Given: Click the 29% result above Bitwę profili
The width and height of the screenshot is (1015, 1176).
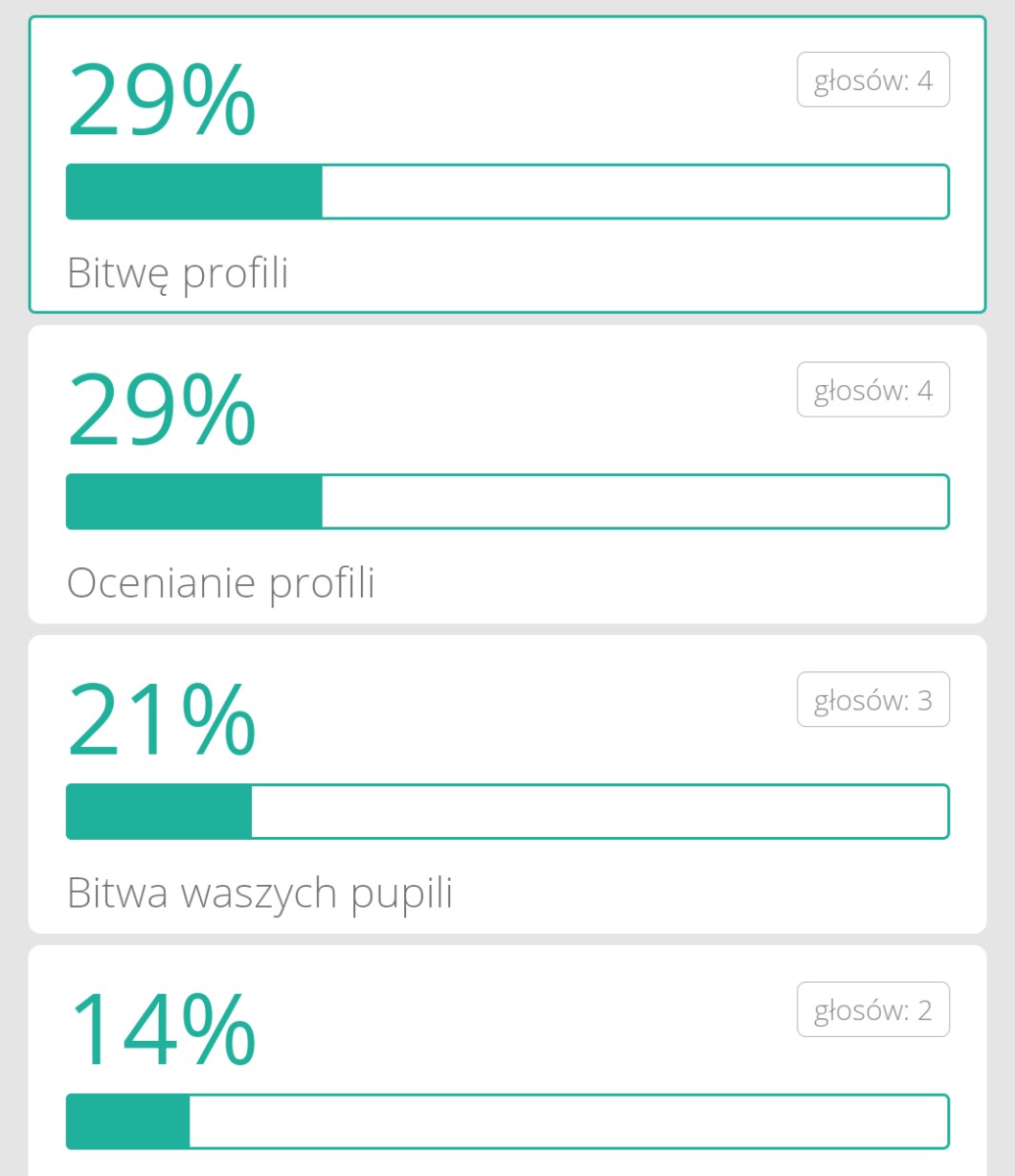Looking at the screenshot, I should tap(161, 101).
